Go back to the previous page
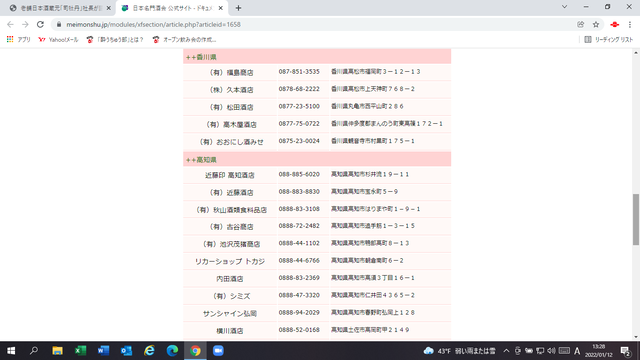Viewport: 640px width, 360px height. click(x=10, y=24)
